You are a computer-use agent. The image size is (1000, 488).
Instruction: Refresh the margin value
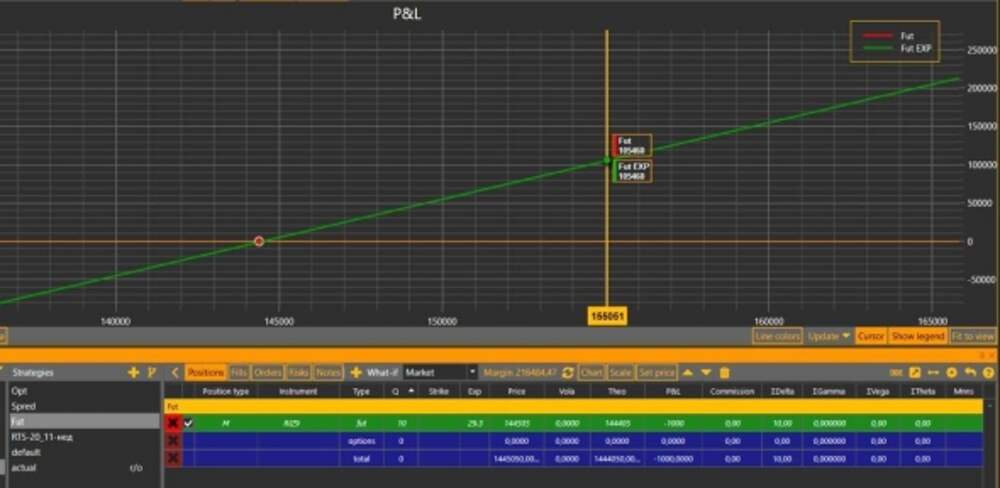568,372
